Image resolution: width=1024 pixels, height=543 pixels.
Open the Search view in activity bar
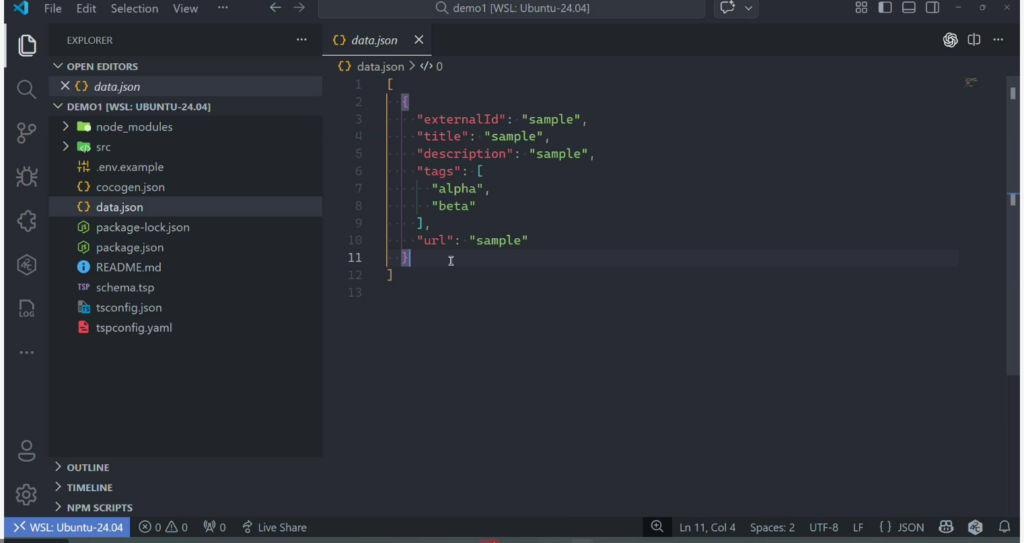tap(27, 89)
